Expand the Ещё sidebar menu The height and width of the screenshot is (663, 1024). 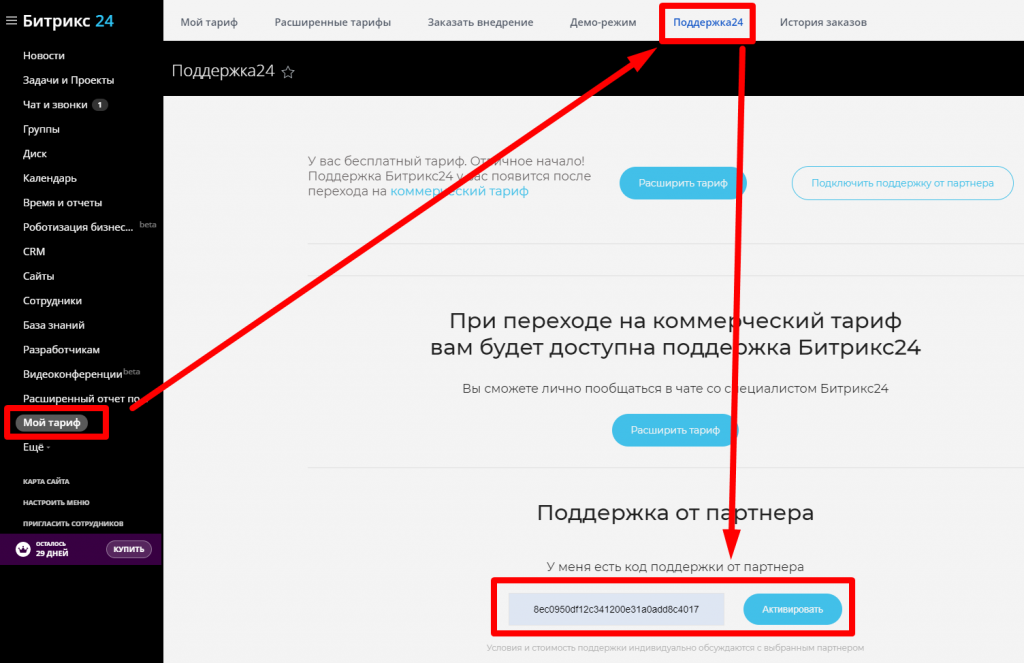click(36, 447)
